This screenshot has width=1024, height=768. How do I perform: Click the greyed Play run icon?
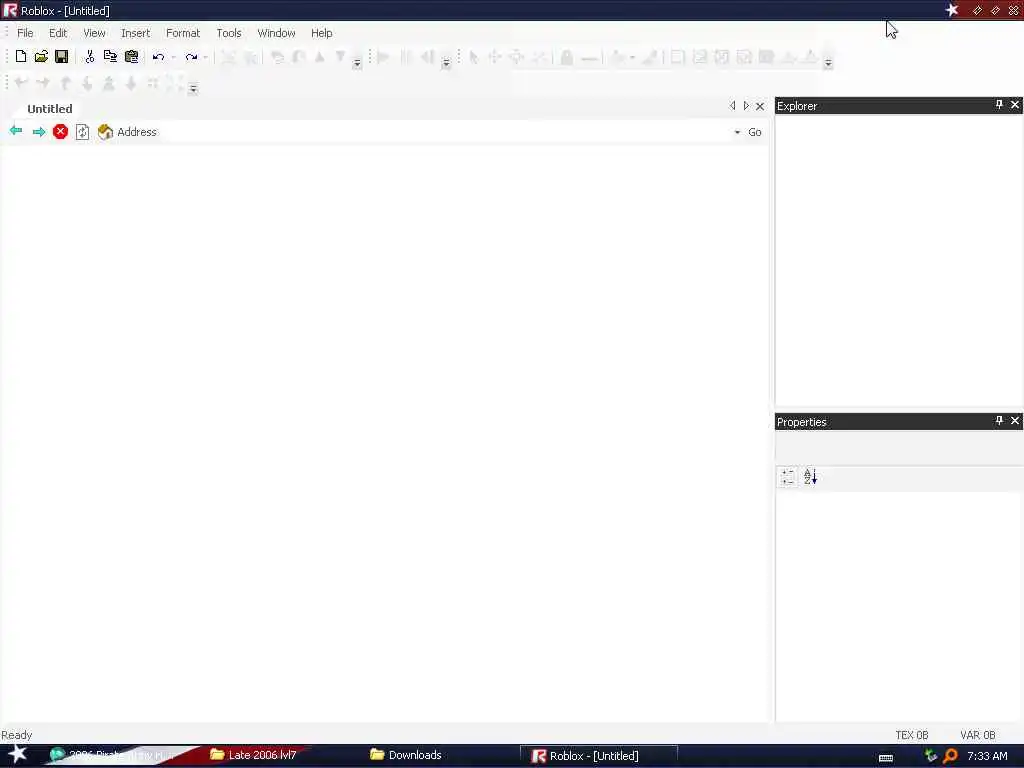coord(383,57)
